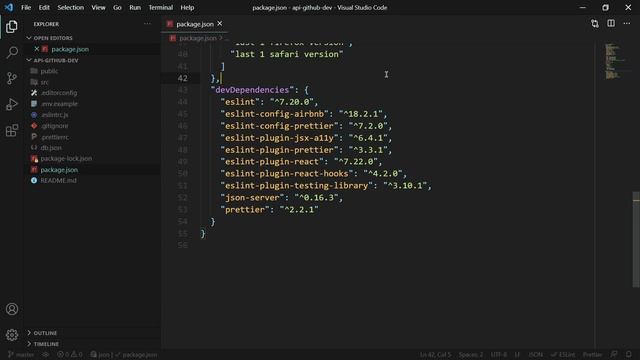The image size is (640, 360).
Task: Open .prettierrc file in explorer
Action: point(54,137)
